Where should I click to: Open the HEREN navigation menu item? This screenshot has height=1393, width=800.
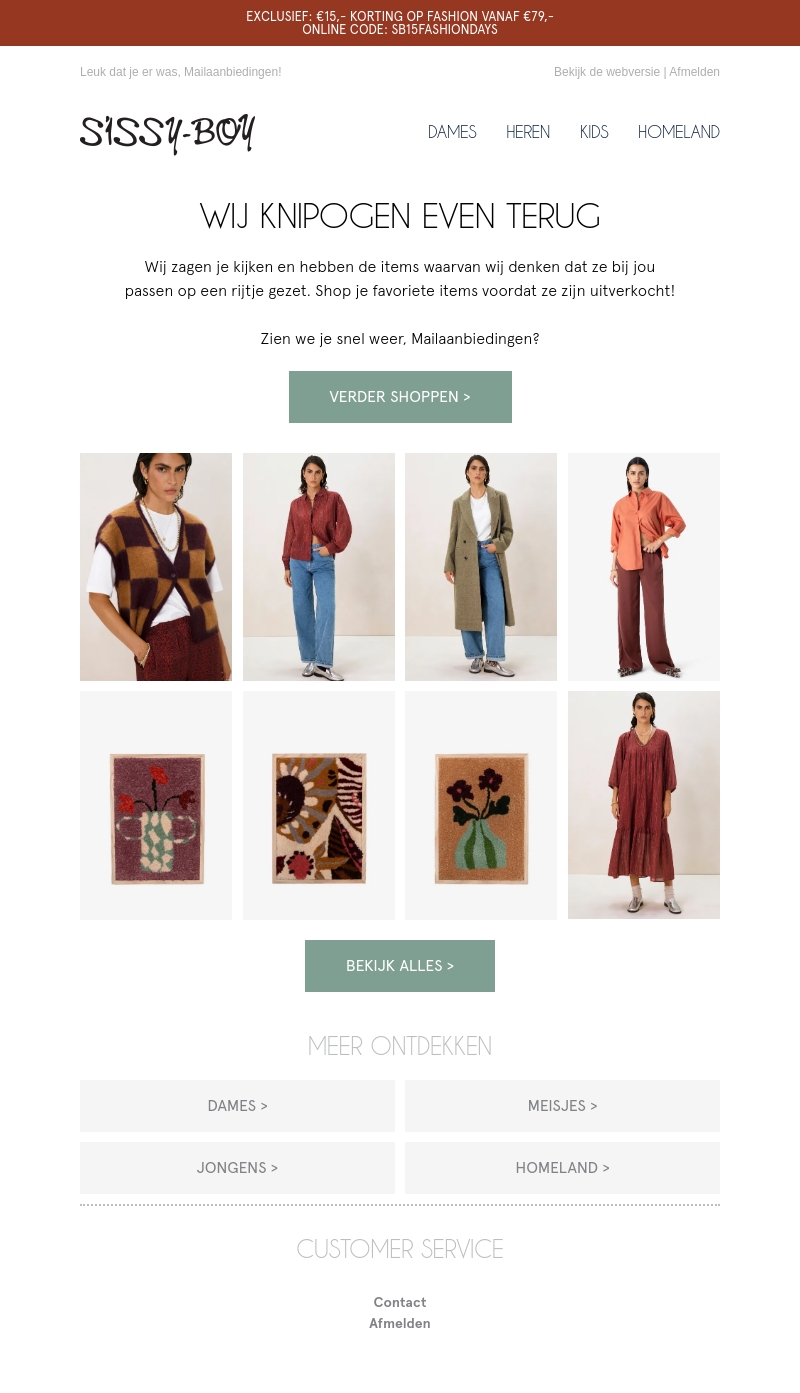(x=528, y=132)
